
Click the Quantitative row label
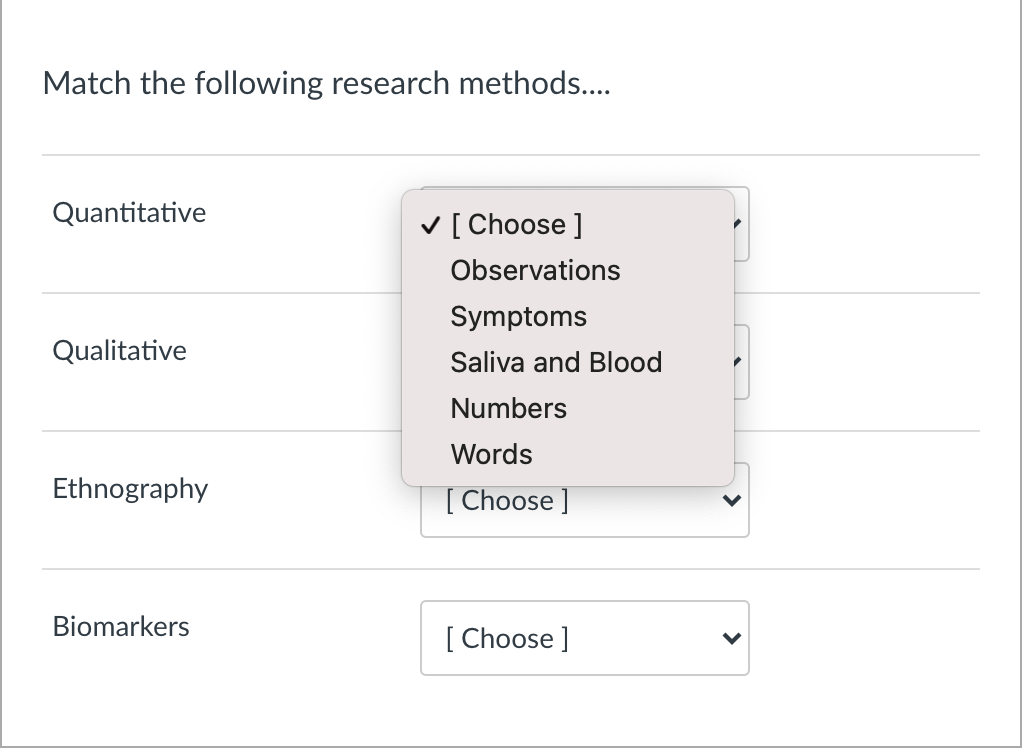click(129, 212)
